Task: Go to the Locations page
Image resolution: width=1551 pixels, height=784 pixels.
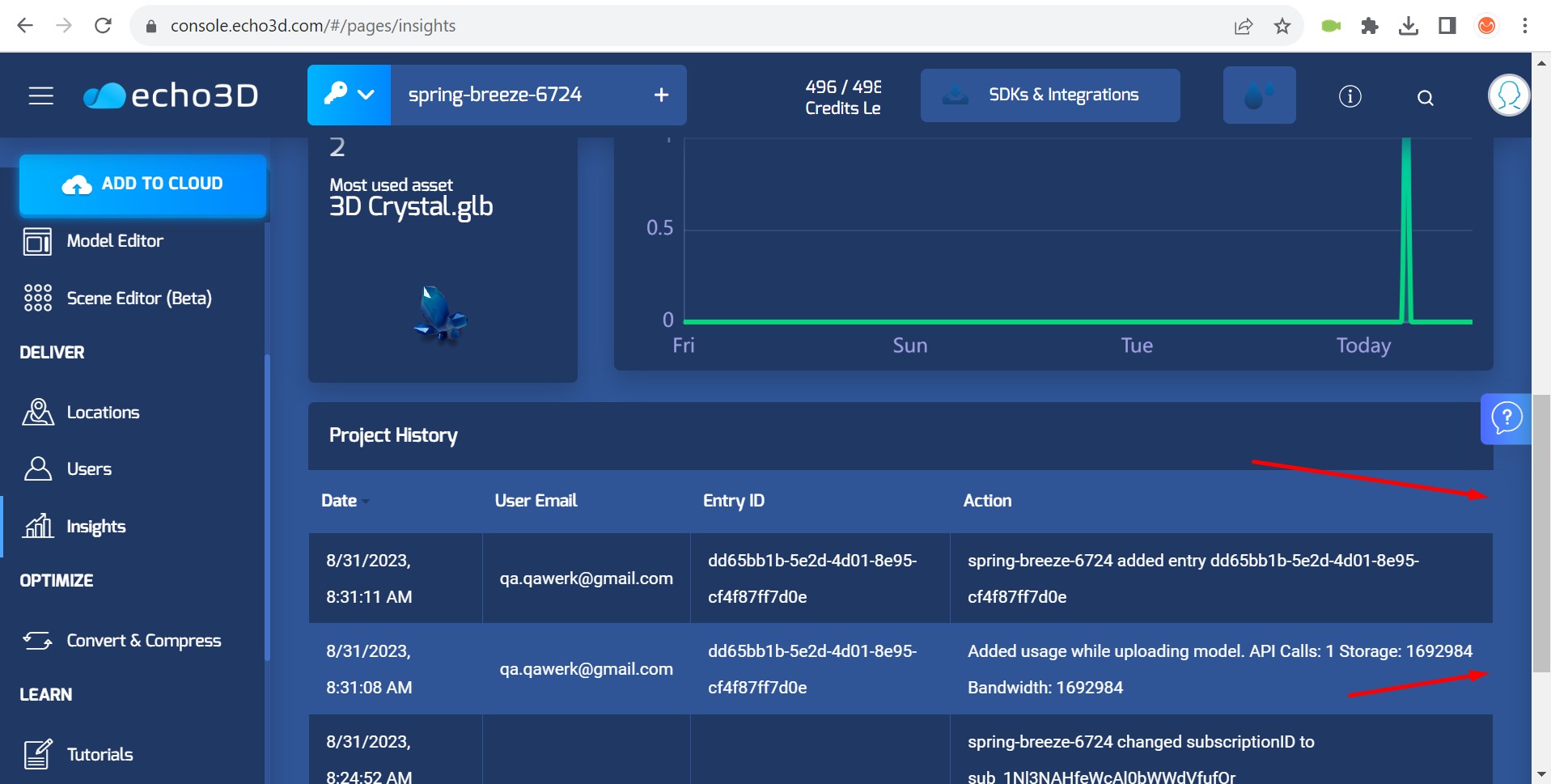Action: pyautogui.click(x=103, y=413)
